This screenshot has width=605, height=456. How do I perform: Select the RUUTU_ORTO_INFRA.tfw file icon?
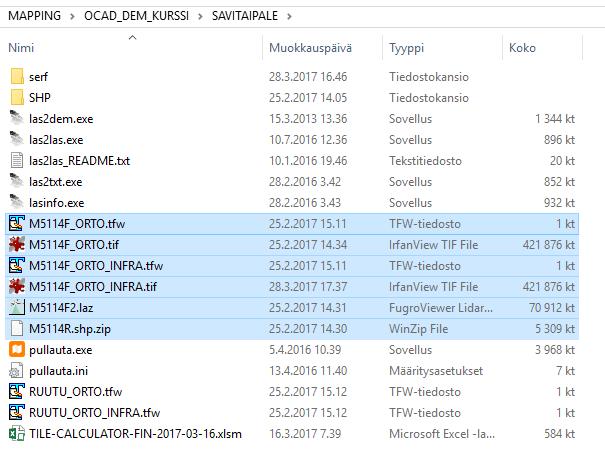point(17,412)
